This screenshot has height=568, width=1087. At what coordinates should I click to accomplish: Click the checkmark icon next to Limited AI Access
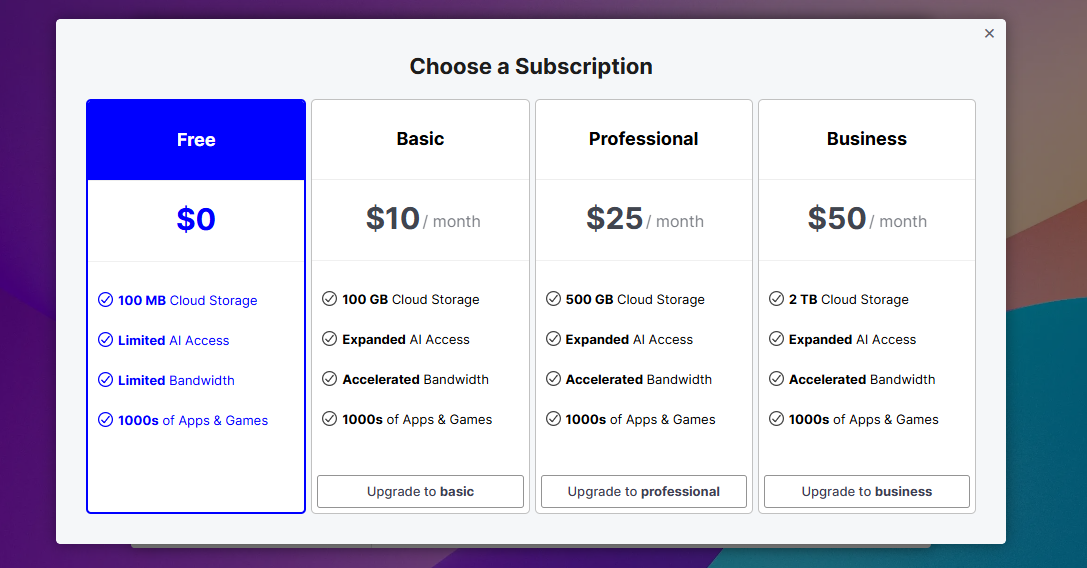(105, 340)
